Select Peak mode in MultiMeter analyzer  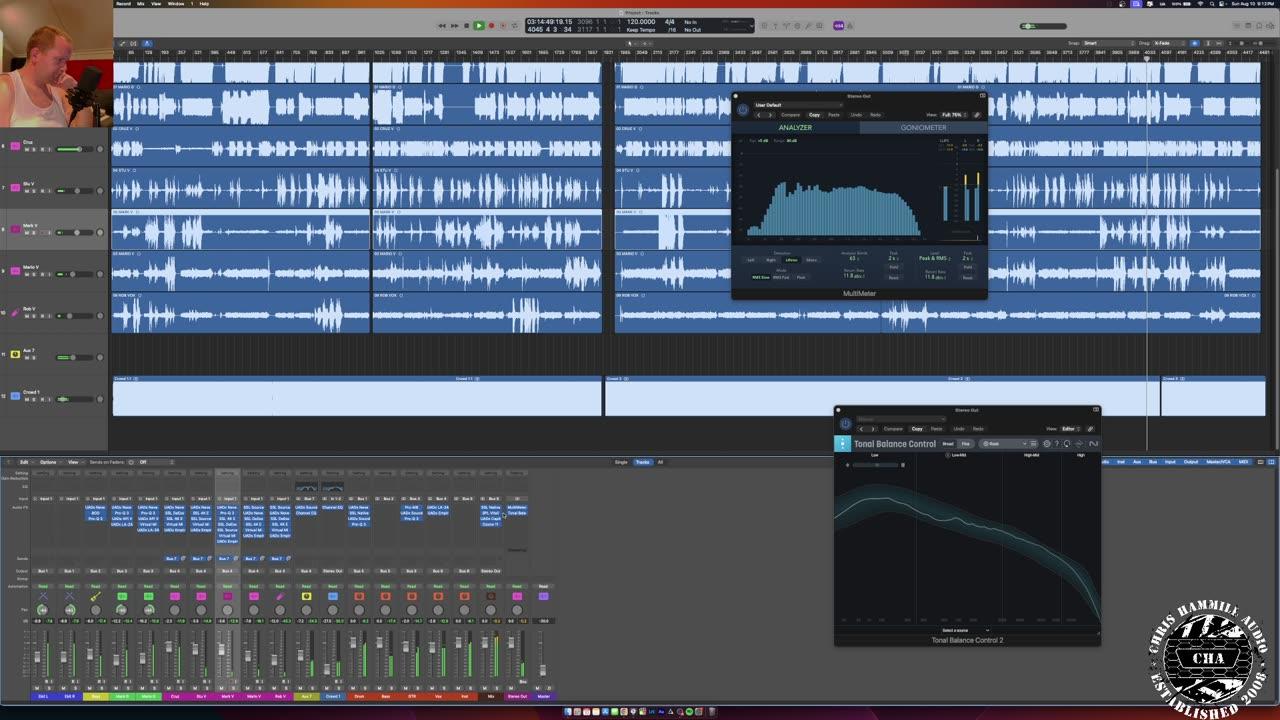point(801,277)
